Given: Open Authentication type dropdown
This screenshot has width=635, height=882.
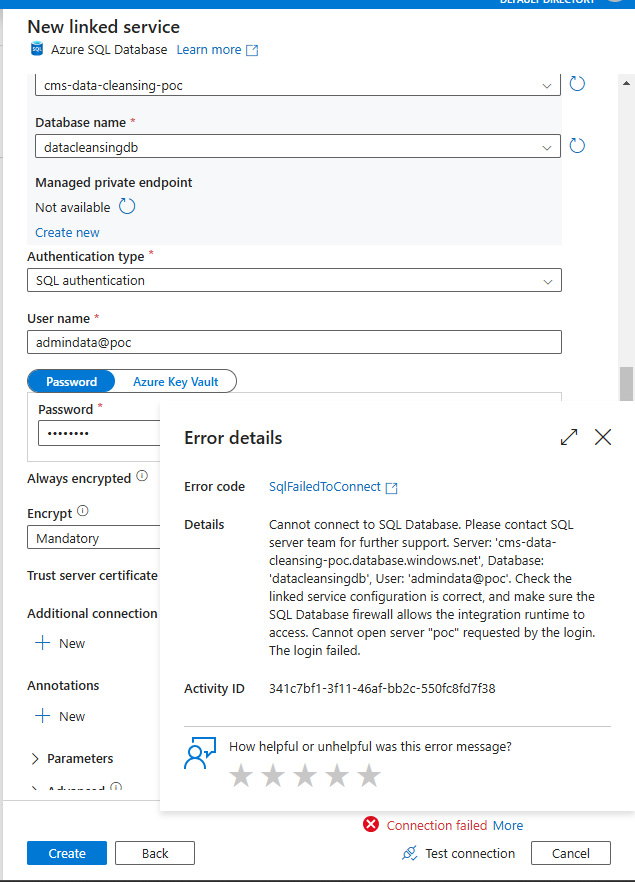Looking at the screenshot, I should pyautogui.click(x=294, y=280).
